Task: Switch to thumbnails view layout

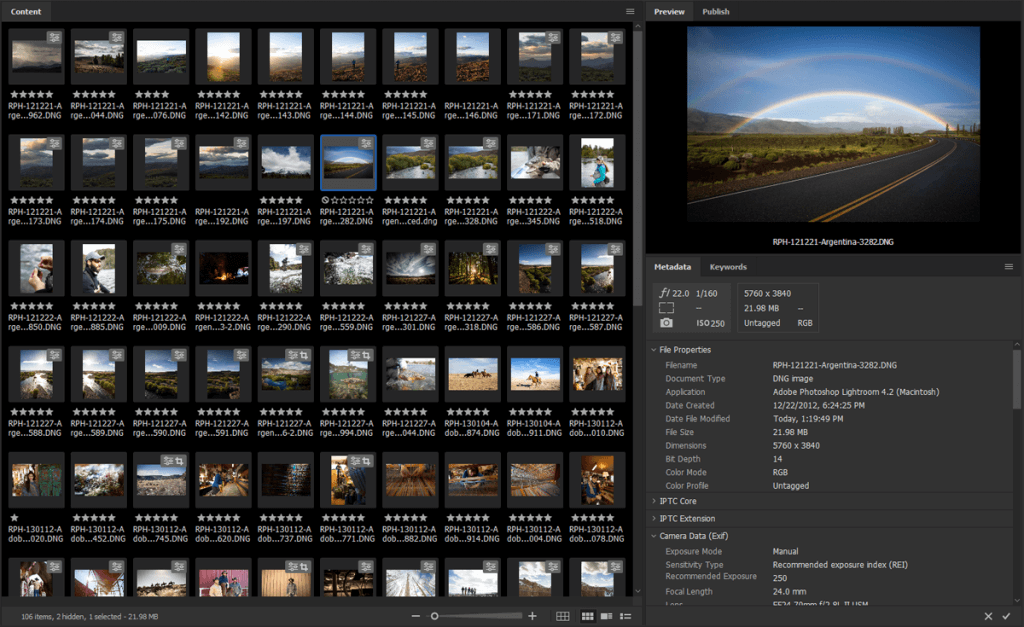Action: pos(587,616)
